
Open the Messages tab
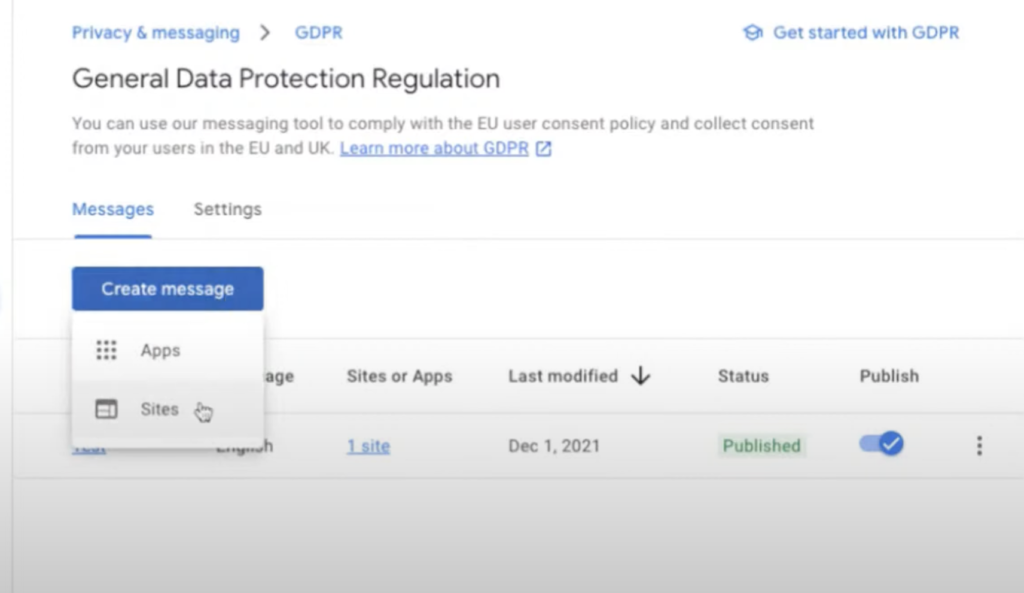pos(112,209)
